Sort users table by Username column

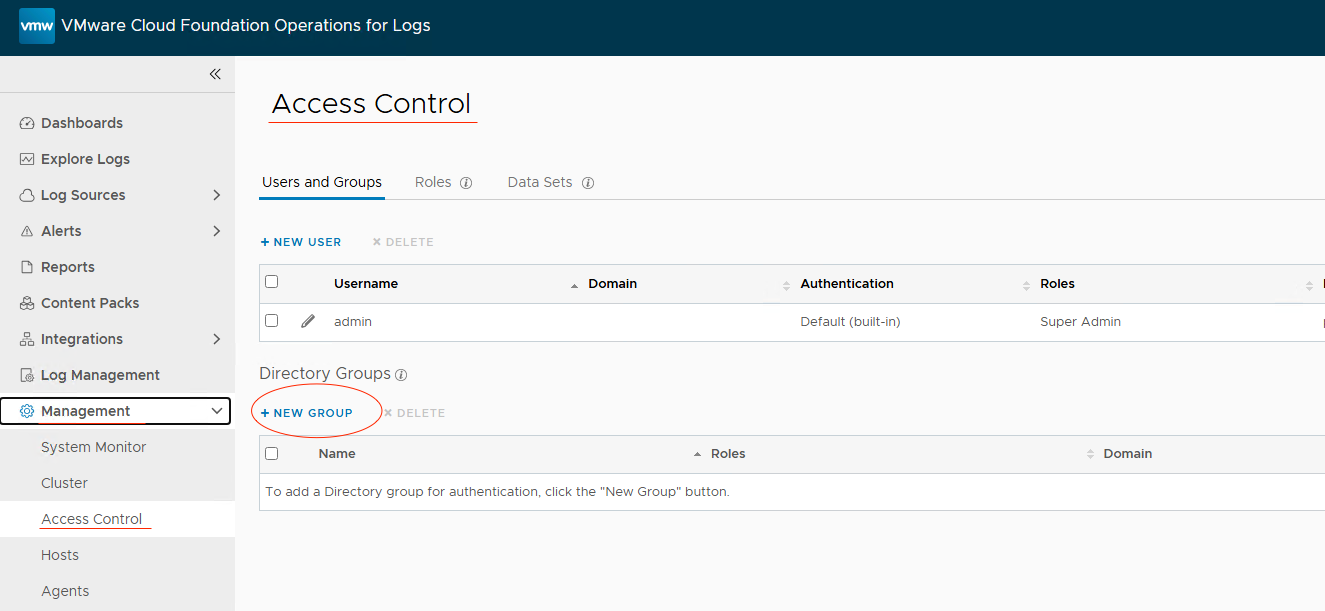366,284
